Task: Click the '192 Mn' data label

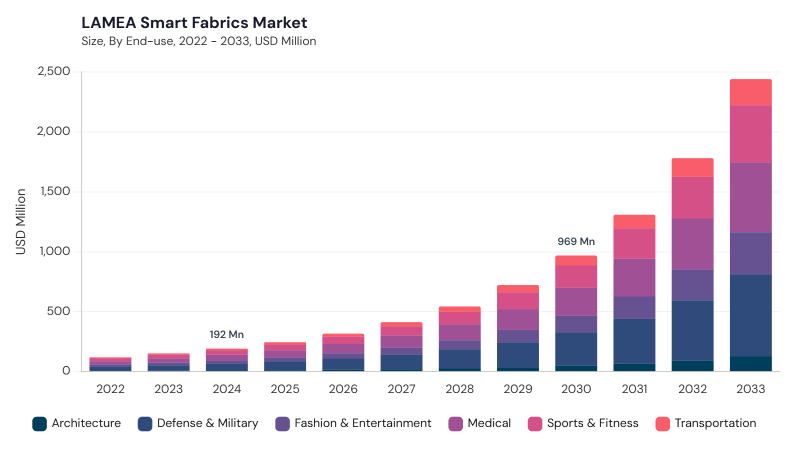Action: pyautogui.click(x=227, y=335)
